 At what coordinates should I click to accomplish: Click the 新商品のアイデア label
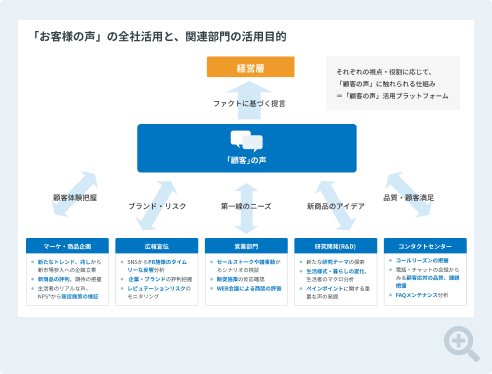[x=336, y=206]
